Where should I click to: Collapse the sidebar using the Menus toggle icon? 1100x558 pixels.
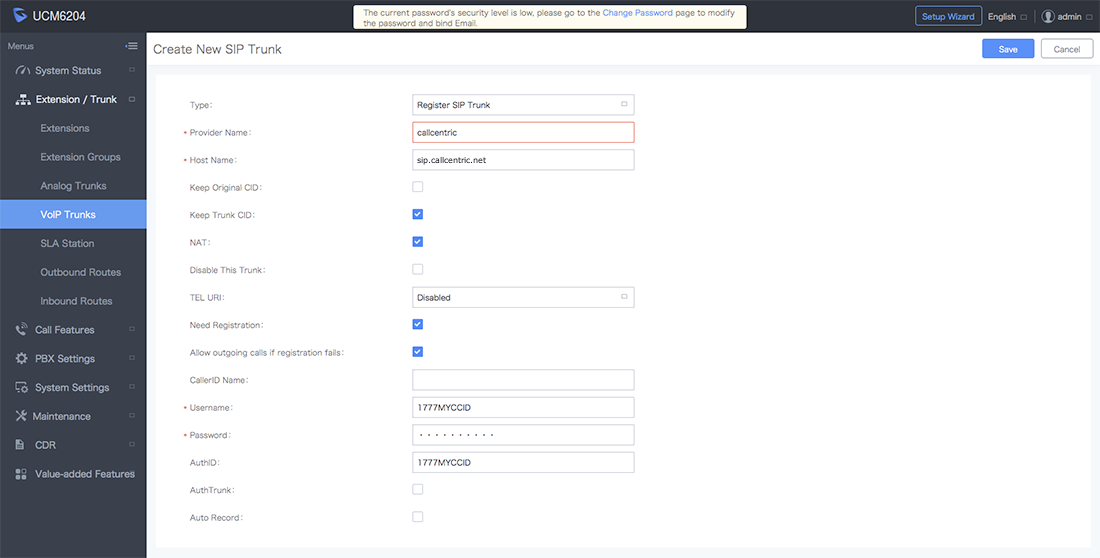click(131, 46)
